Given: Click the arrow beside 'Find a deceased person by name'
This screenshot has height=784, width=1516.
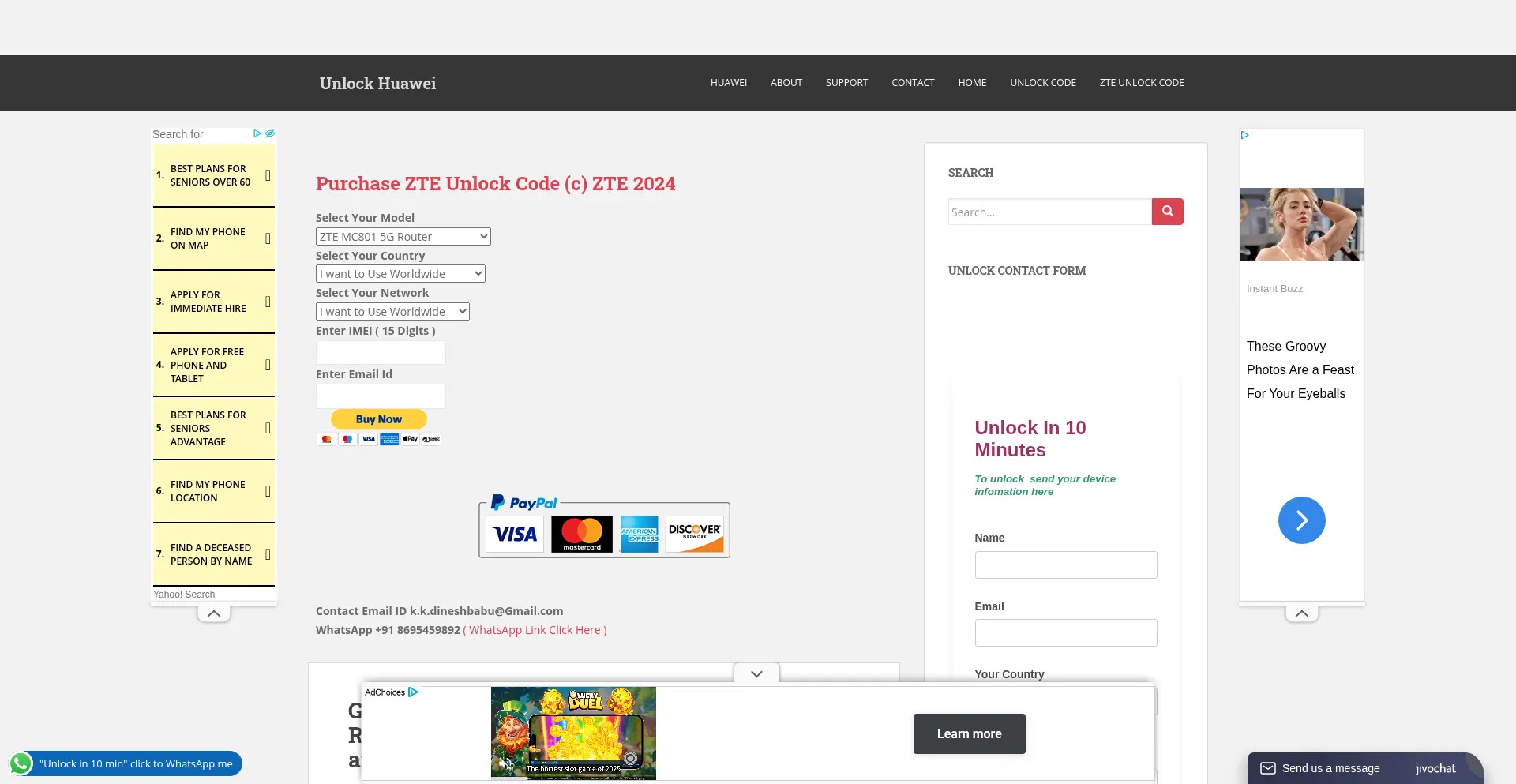Looking at the screenshot, I should tap(268, 554).
